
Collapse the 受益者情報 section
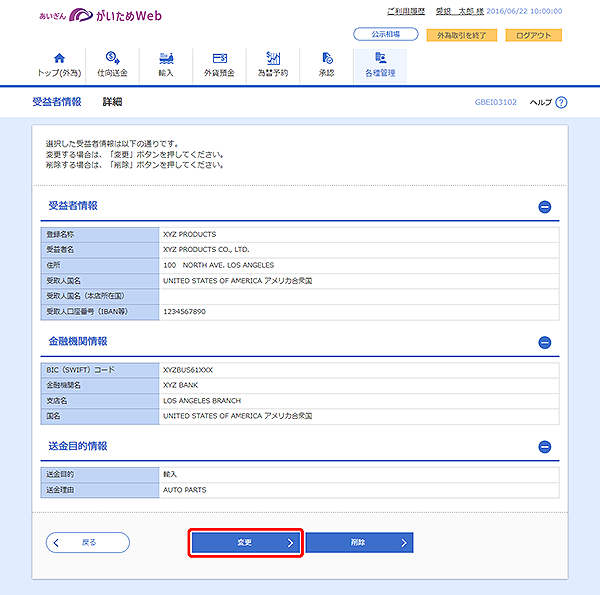click(x=545, y=207)
